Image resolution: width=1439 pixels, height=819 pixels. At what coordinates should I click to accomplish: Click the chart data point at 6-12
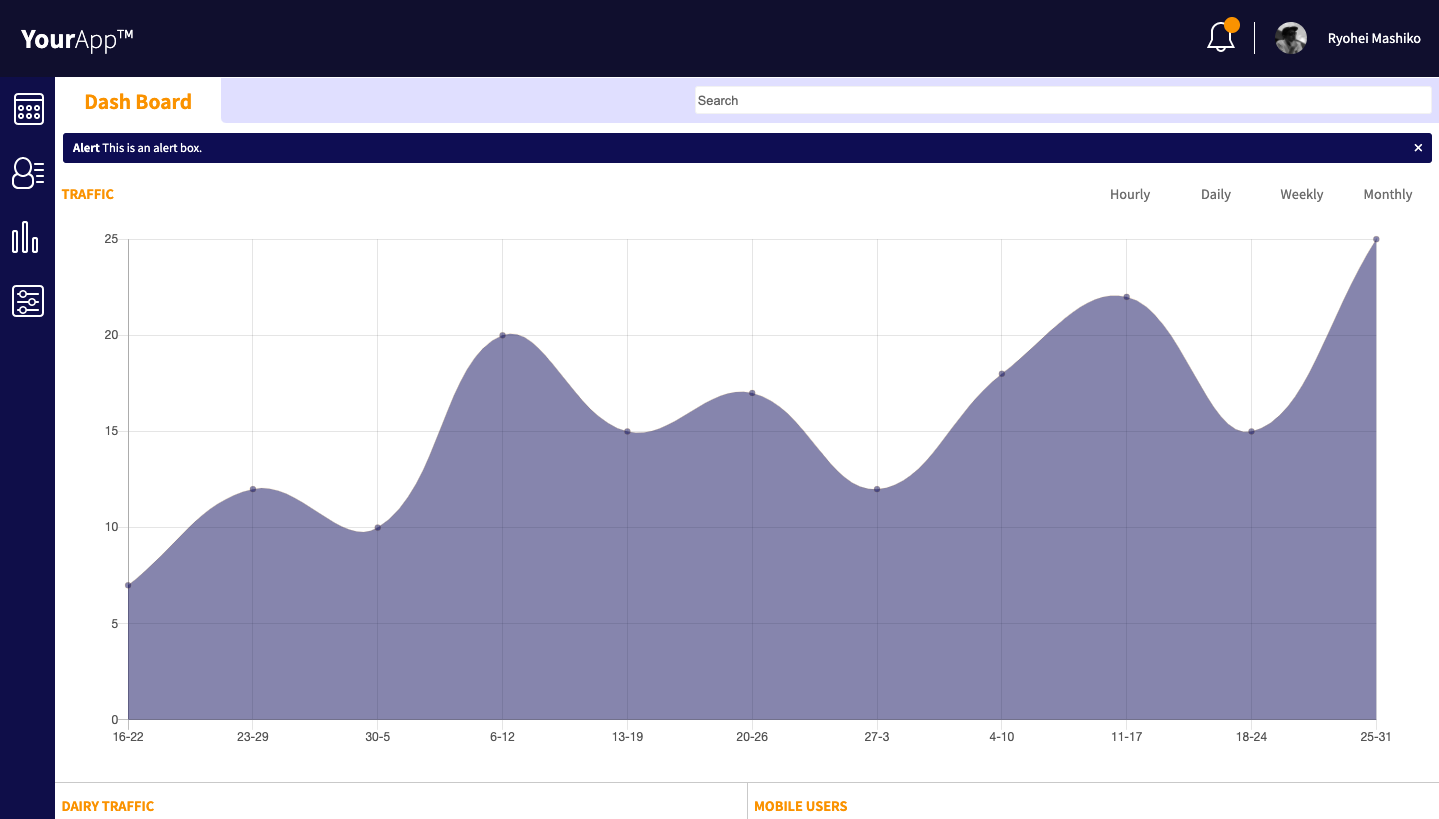click(502, 335)
